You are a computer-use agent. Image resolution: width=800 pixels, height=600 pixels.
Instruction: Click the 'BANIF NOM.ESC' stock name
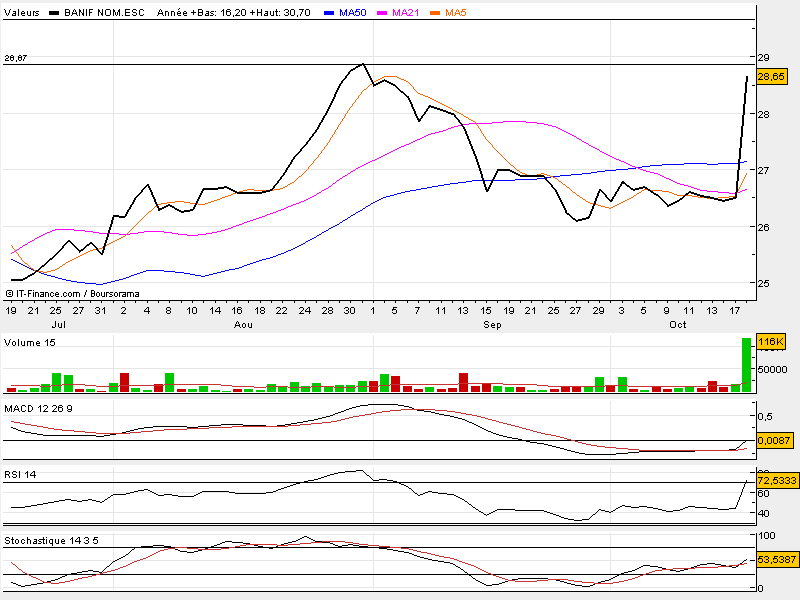(104, 13)
